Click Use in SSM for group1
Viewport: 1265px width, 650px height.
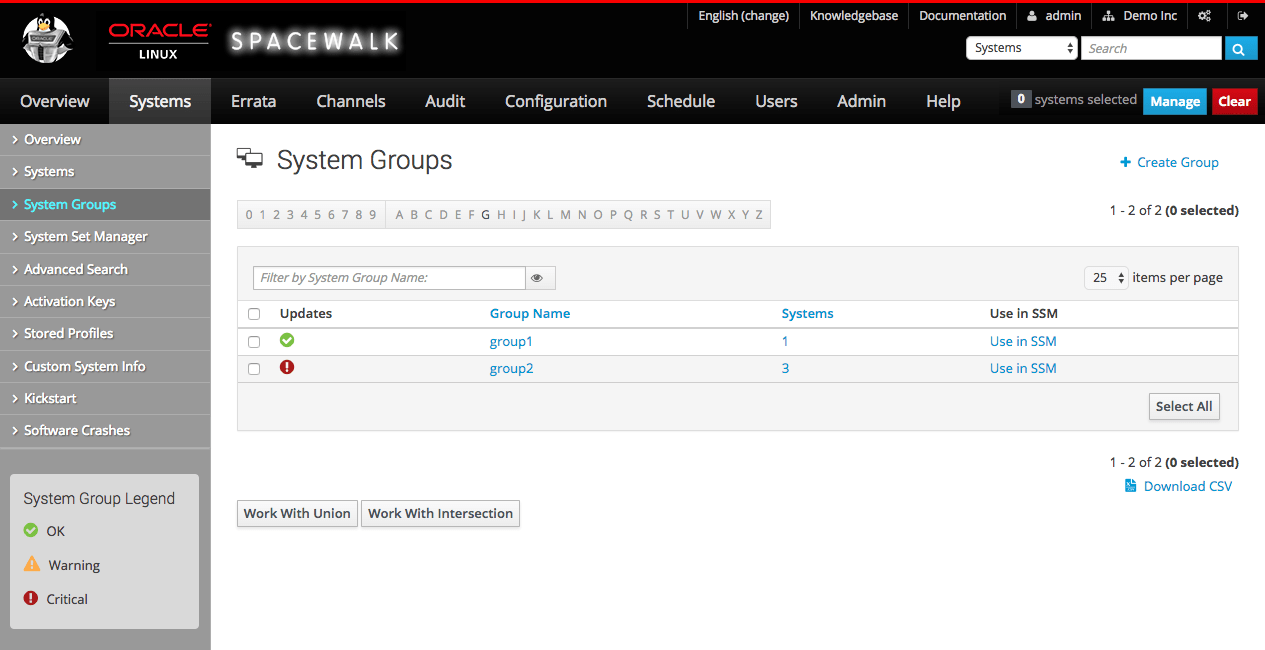click(1023, 341)
